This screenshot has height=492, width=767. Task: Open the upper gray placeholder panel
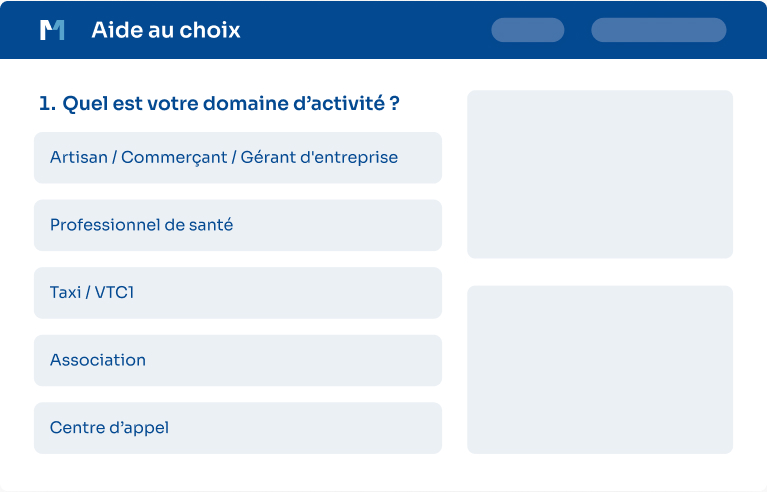[600, 174]
